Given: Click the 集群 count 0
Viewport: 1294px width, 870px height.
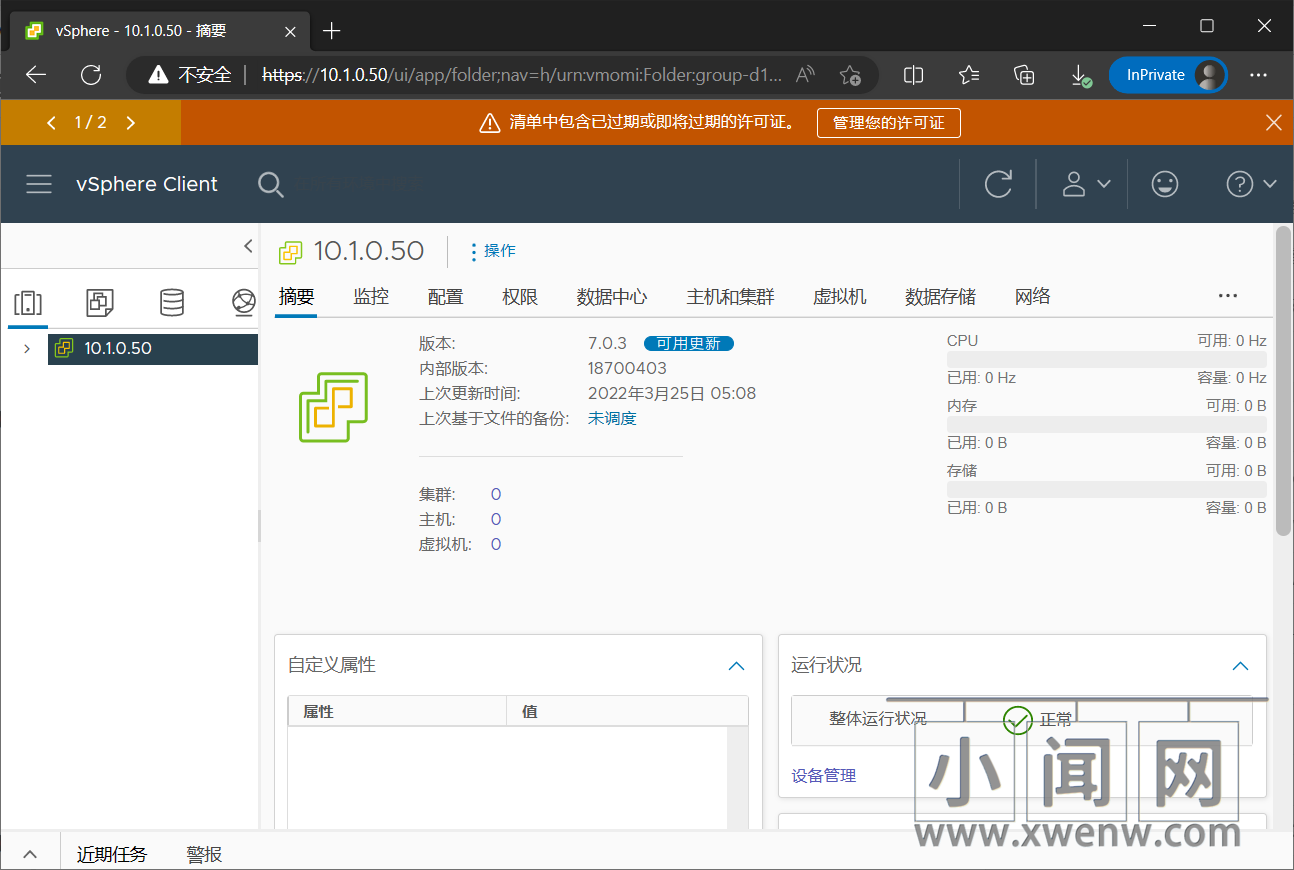Looking at the screenshot, I should (496, 495).
